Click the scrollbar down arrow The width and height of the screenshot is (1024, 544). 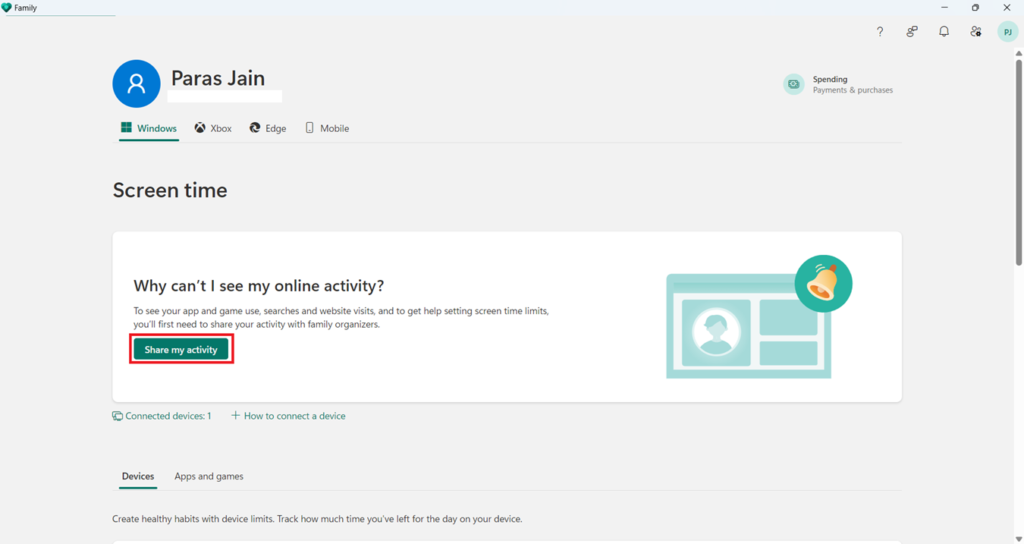click(x=1018, y=539)
